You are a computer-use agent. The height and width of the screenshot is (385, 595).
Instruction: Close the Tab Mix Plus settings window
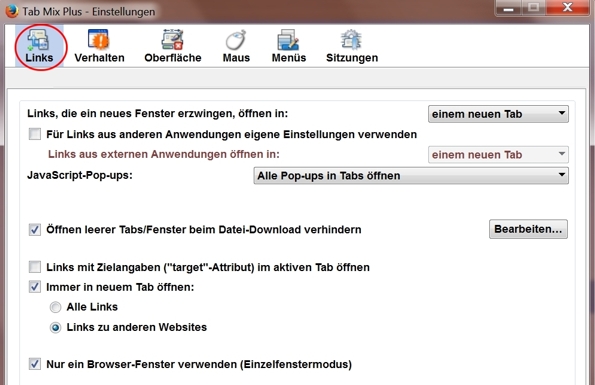pyautogui.click(x=568, y=7)
